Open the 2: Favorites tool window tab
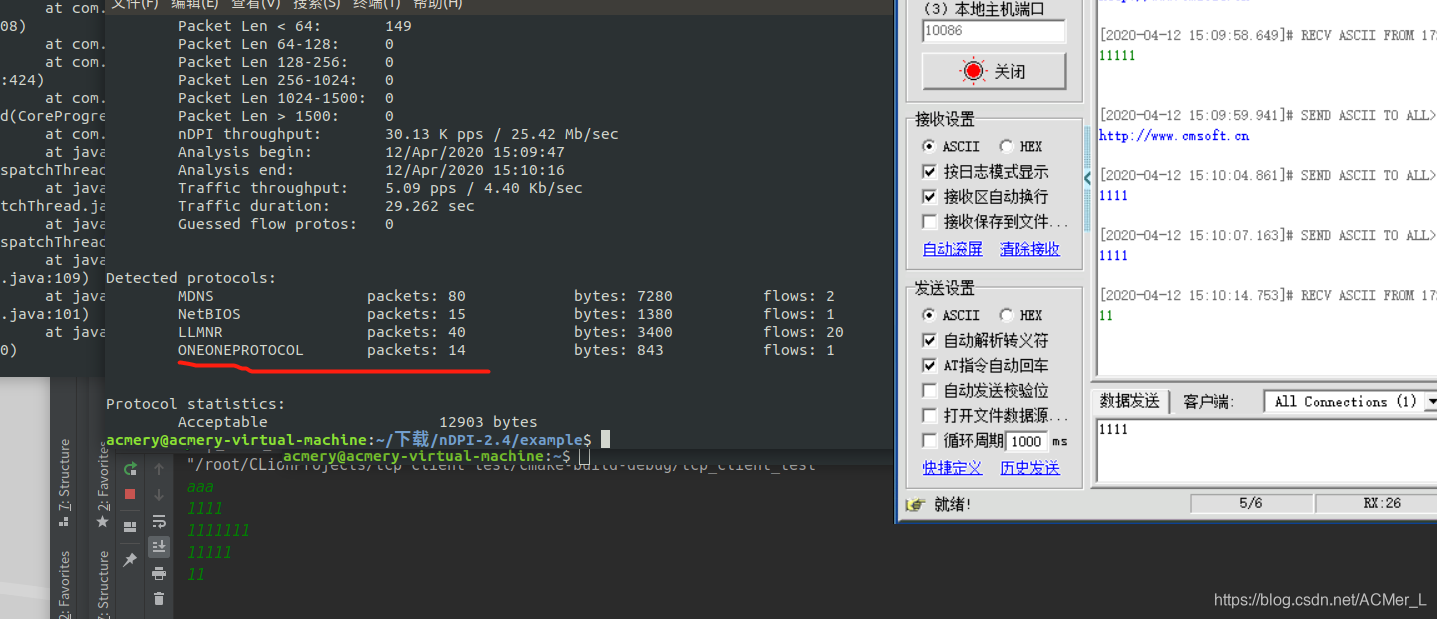1437x619 pixels. point(102,488)
